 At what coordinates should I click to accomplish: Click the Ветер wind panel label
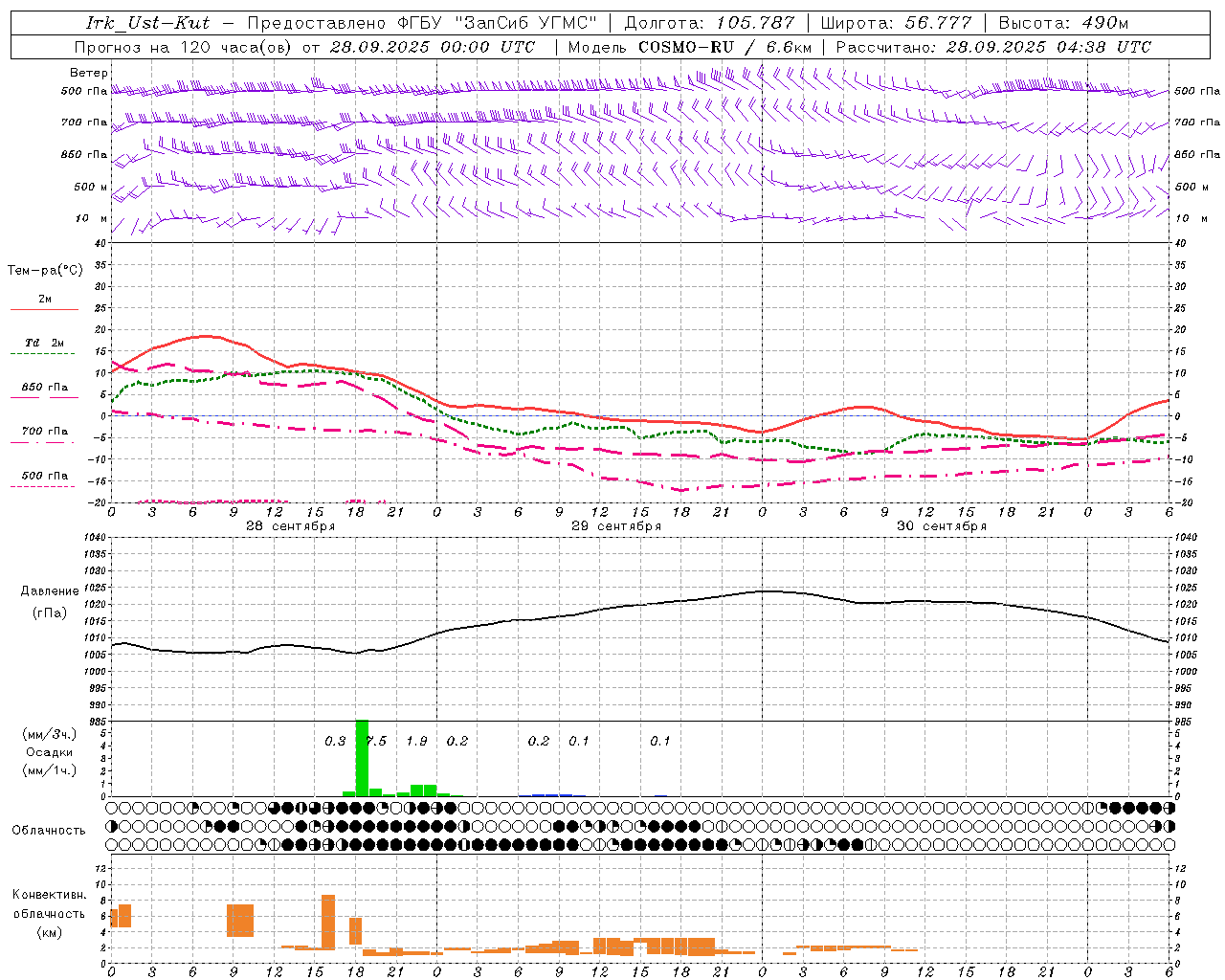pos(88,73)
